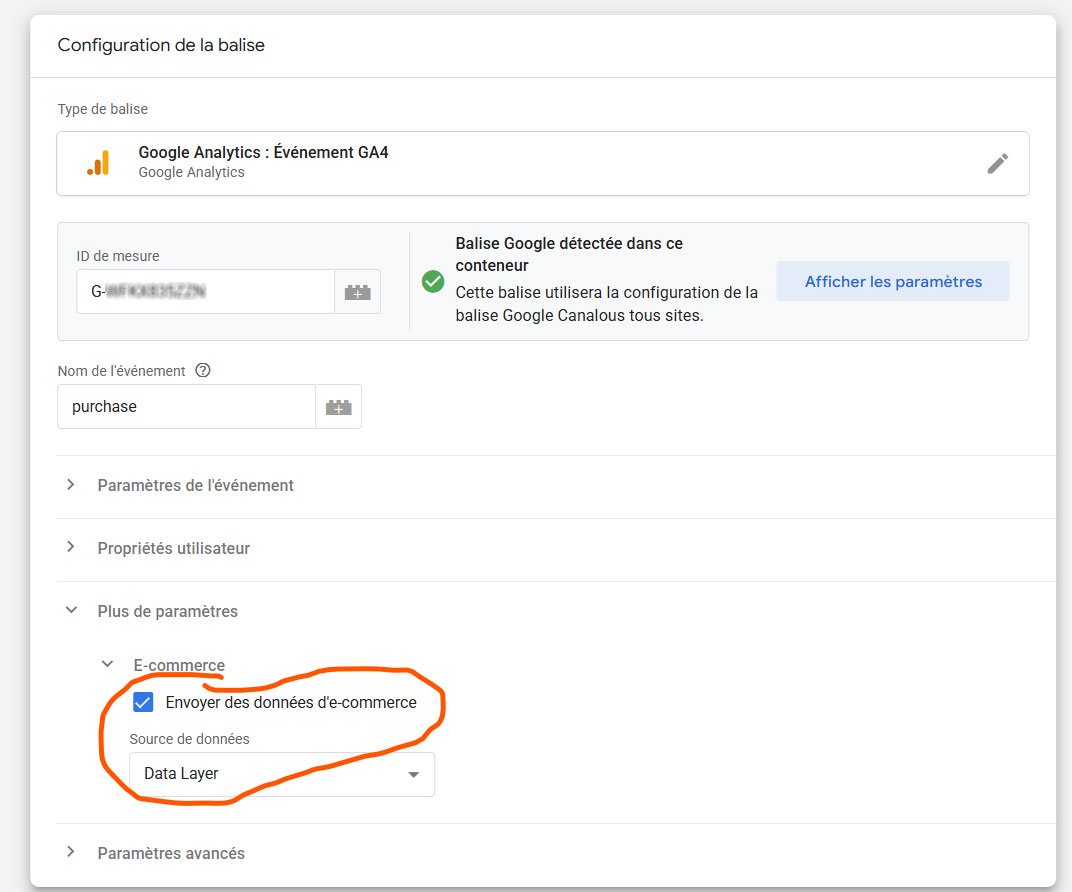1072x892 pixels.
Task: Click the green checkmark status icon
Action: (x=433, y=282)
